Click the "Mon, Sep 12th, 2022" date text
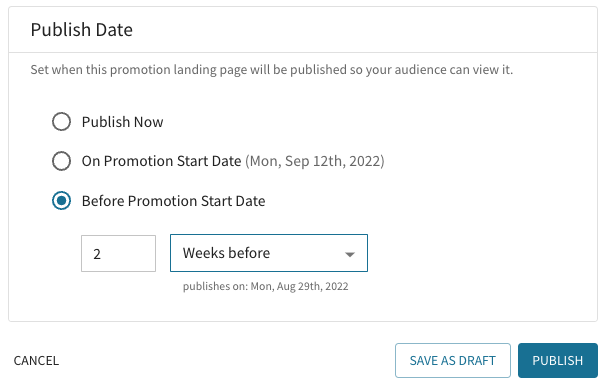 click(315, 161)
